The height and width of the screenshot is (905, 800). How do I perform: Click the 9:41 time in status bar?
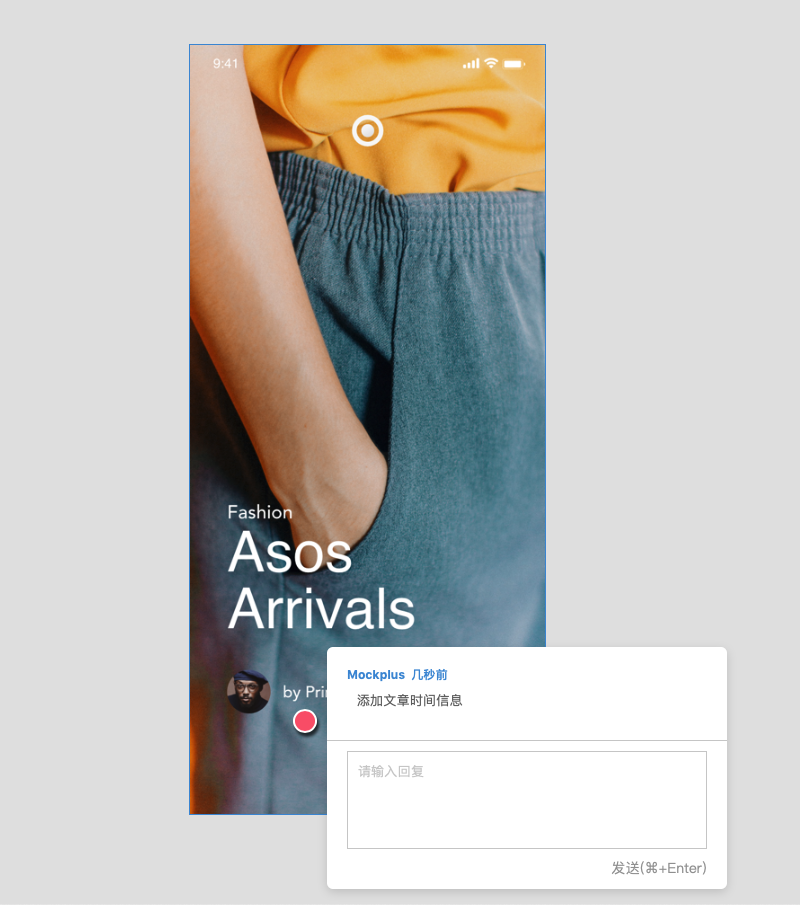pyautogui.click(x=226, y=63)
